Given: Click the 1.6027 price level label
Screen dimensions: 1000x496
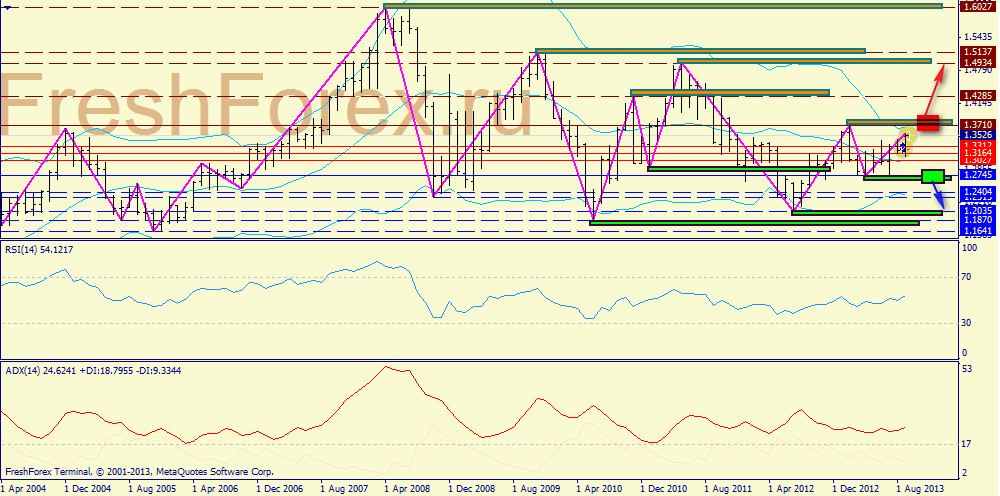Looking at the screenshot, I should click(976, 7).
